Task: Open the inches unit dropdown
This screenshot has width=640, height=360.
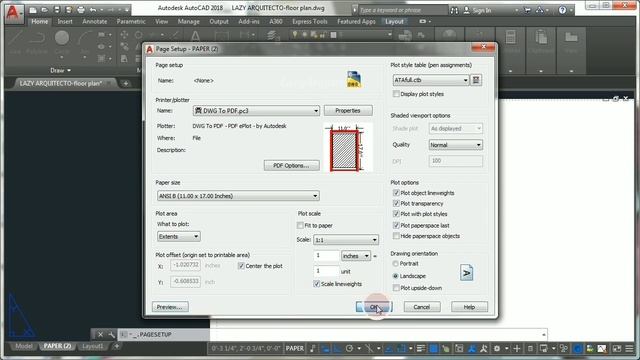Action: point(356,256)
